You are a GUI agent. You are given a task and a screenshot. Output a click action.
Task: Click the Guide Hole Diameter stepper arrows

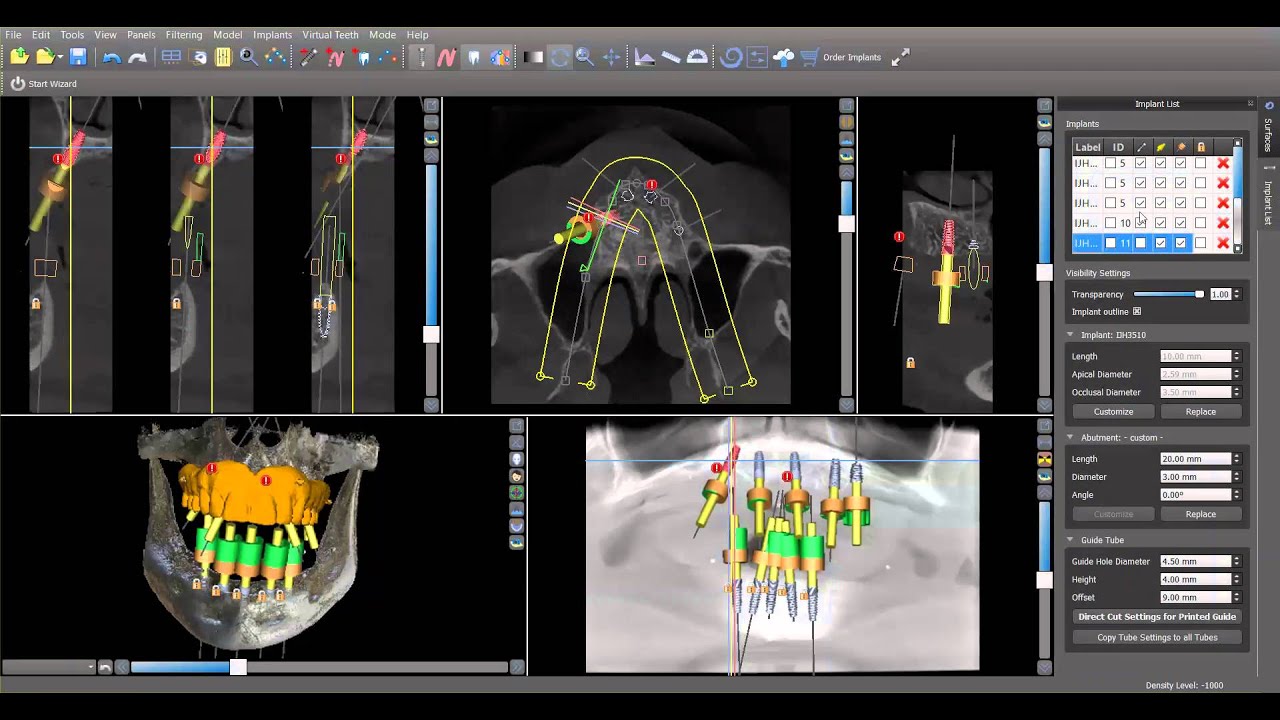(1237, 562)
